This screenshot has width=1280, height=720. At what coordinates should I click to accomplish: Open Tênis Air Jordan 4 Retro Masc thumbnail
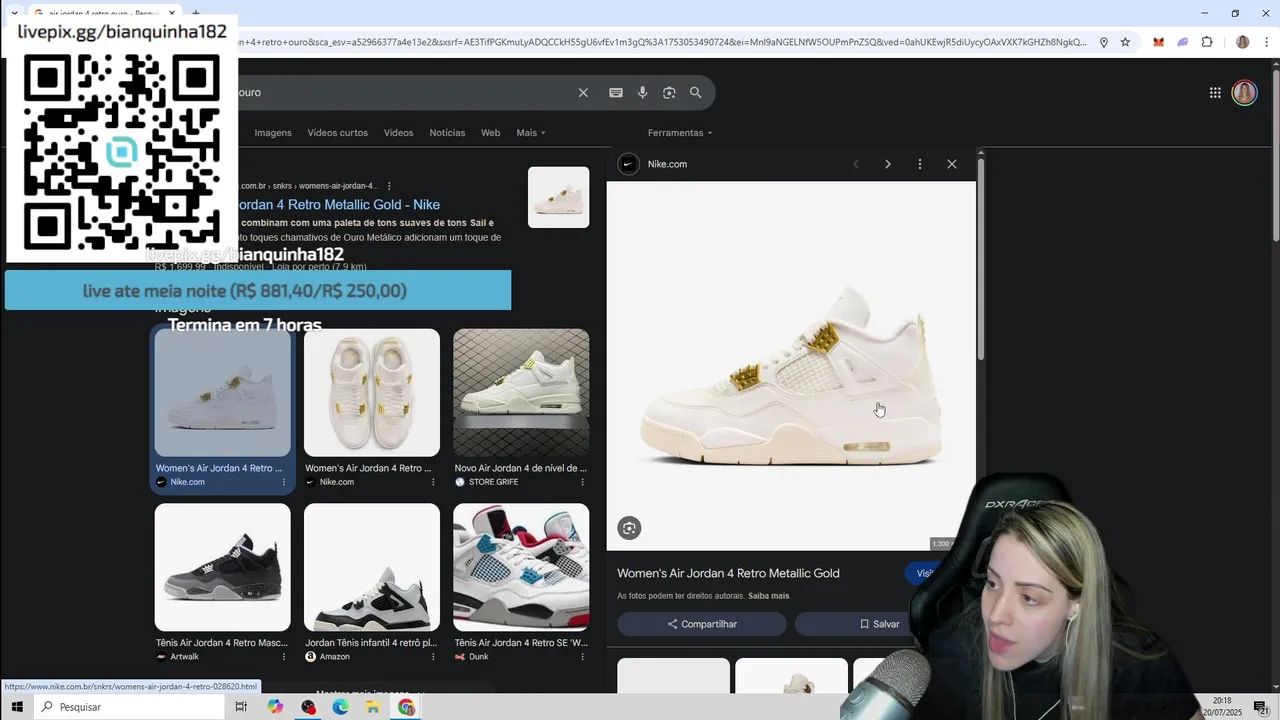click(222, 567)
